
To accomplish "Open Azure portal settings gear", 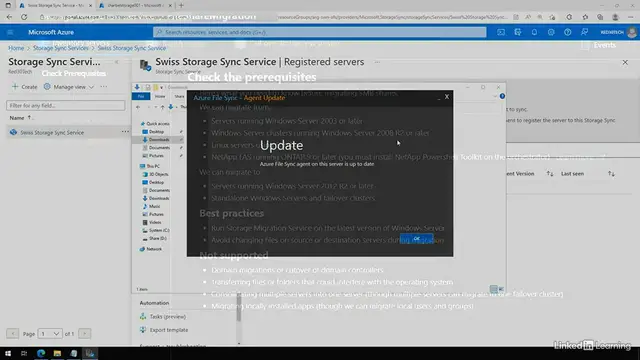I will coord(551,32).
